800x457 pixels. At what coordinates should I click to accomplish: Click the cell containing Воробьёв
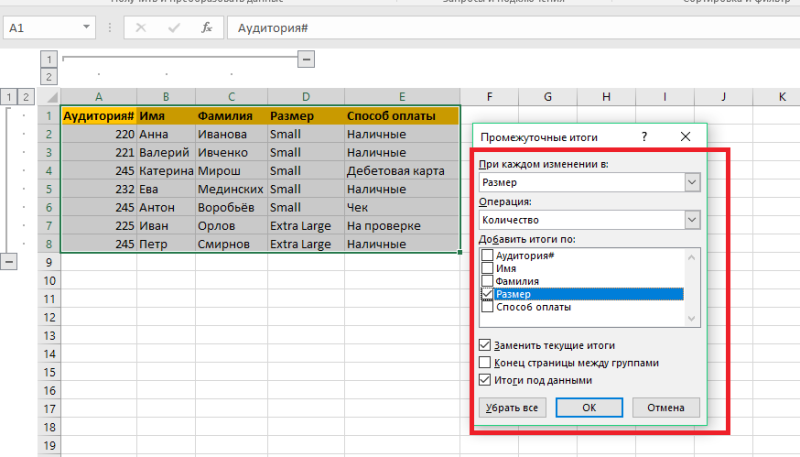[x=231, y=208]
